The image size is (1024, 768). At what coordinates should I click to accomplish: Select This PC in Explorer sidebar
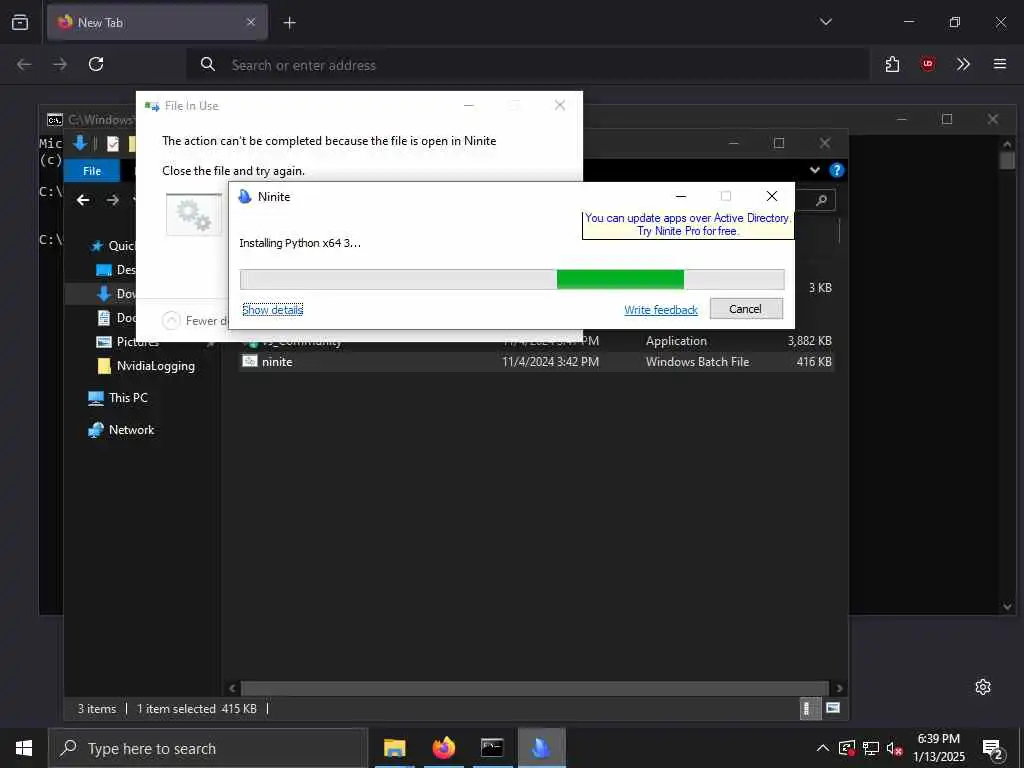pyautogui.click(x=118, y=398)
